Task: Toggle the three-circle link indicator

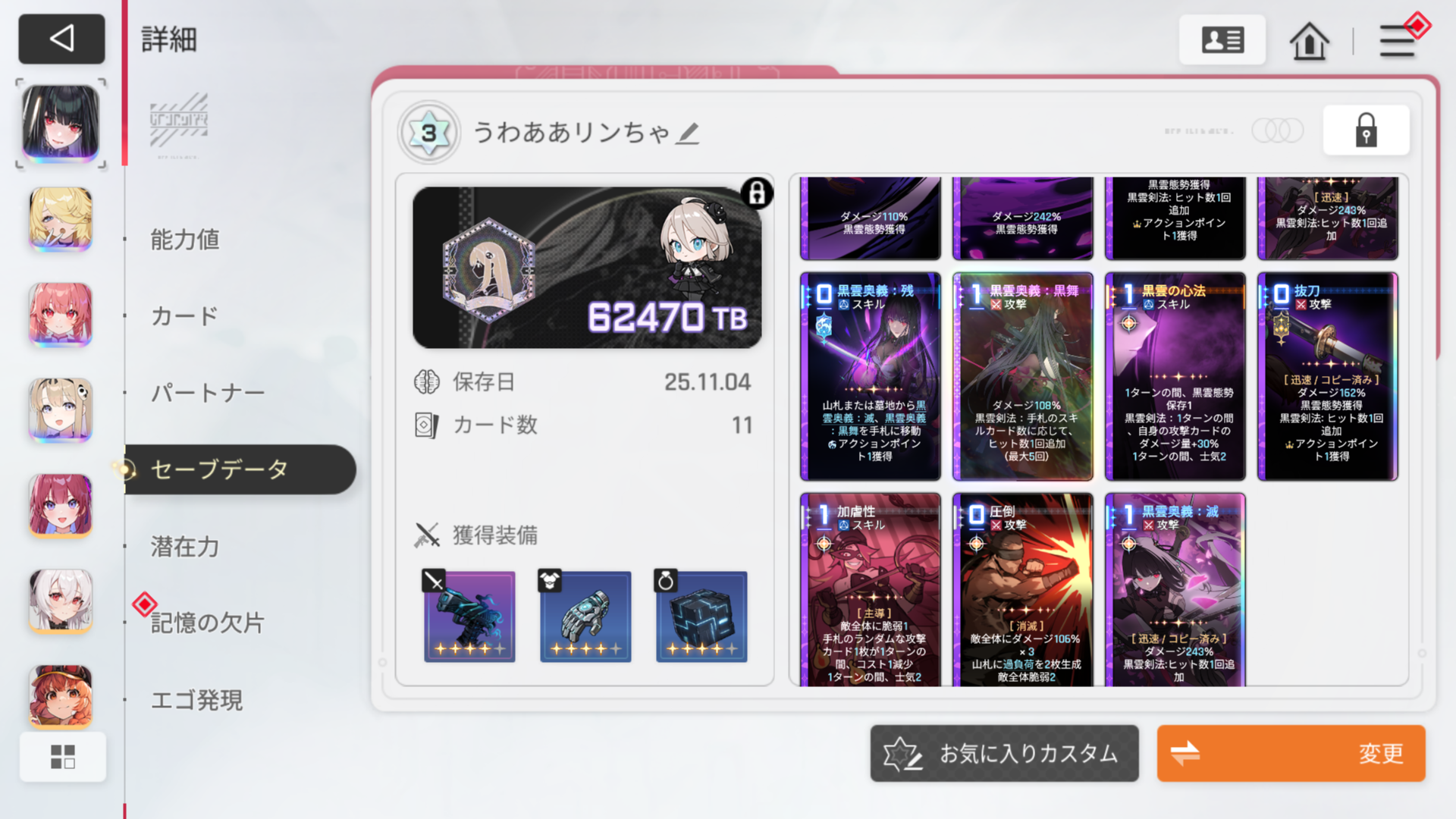Action: click(1278, 130)
